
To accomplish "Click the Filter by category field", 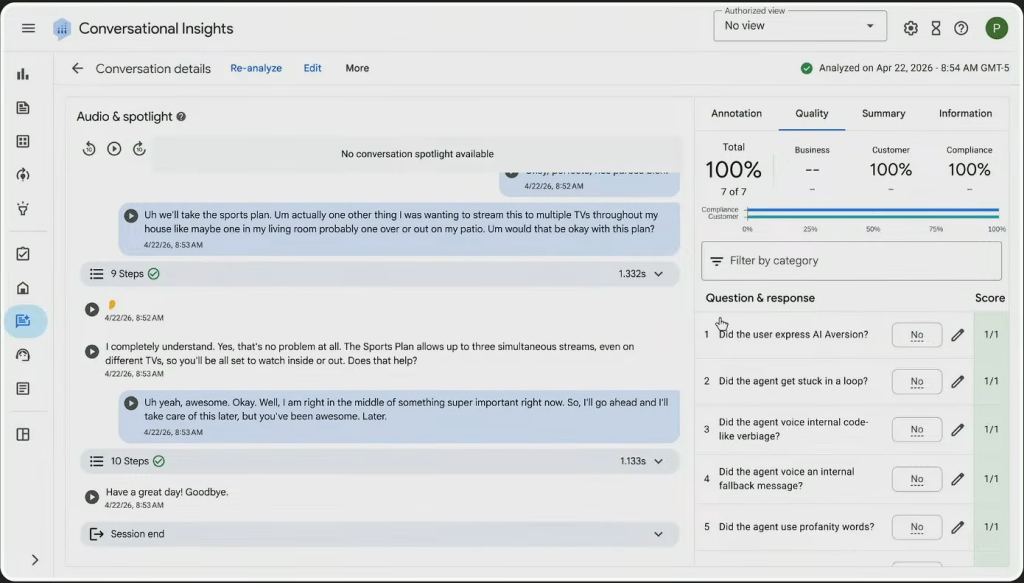I will (851, 261).
